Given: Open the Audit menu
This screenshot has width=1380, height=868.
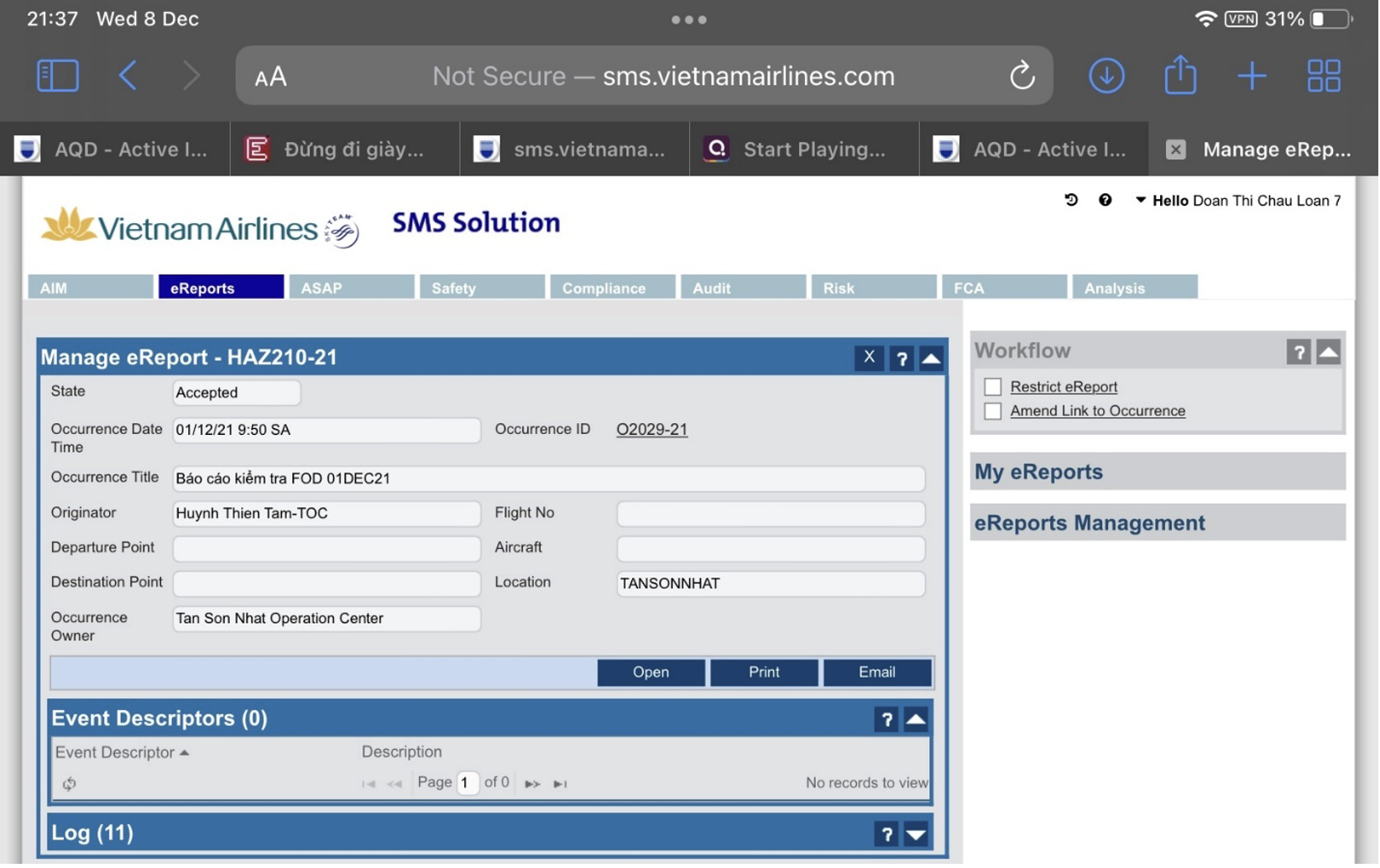Looking at the screenshot, I should point(743,287).
